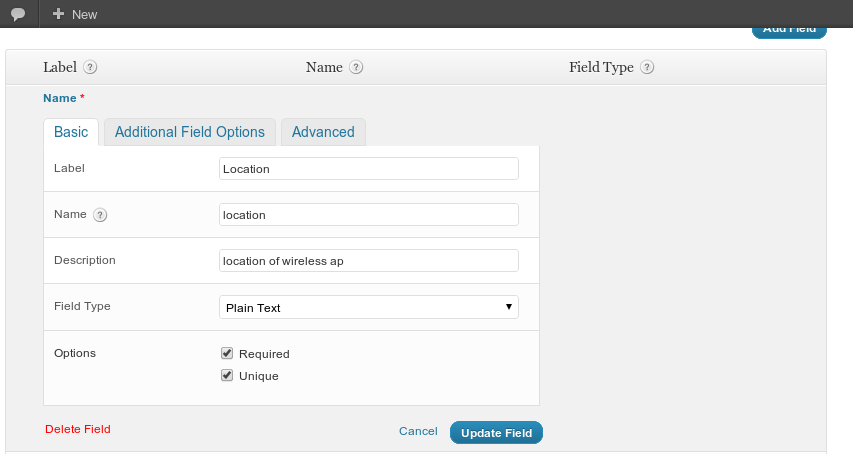Click the Update Field button
This screenshot has height=454, width=853.
point(496,432)
